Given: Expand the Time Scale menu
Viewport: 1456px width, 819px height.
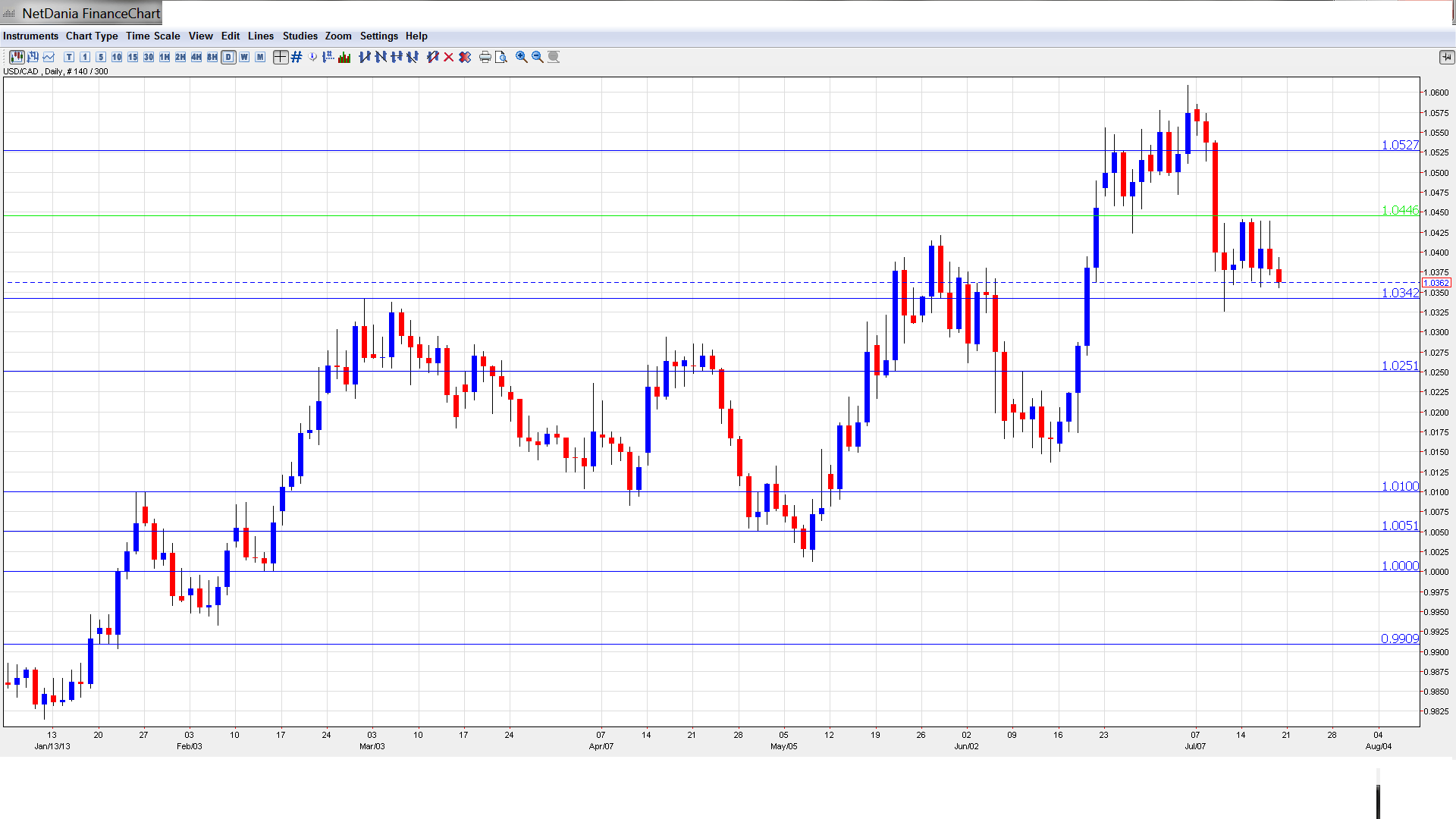Looking at the screenshot, I should 152,36.
